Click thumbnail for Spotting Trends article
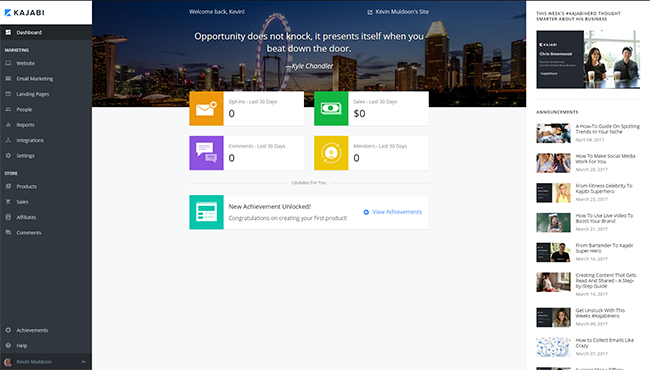650x370 pixels. tap(553, 133)
